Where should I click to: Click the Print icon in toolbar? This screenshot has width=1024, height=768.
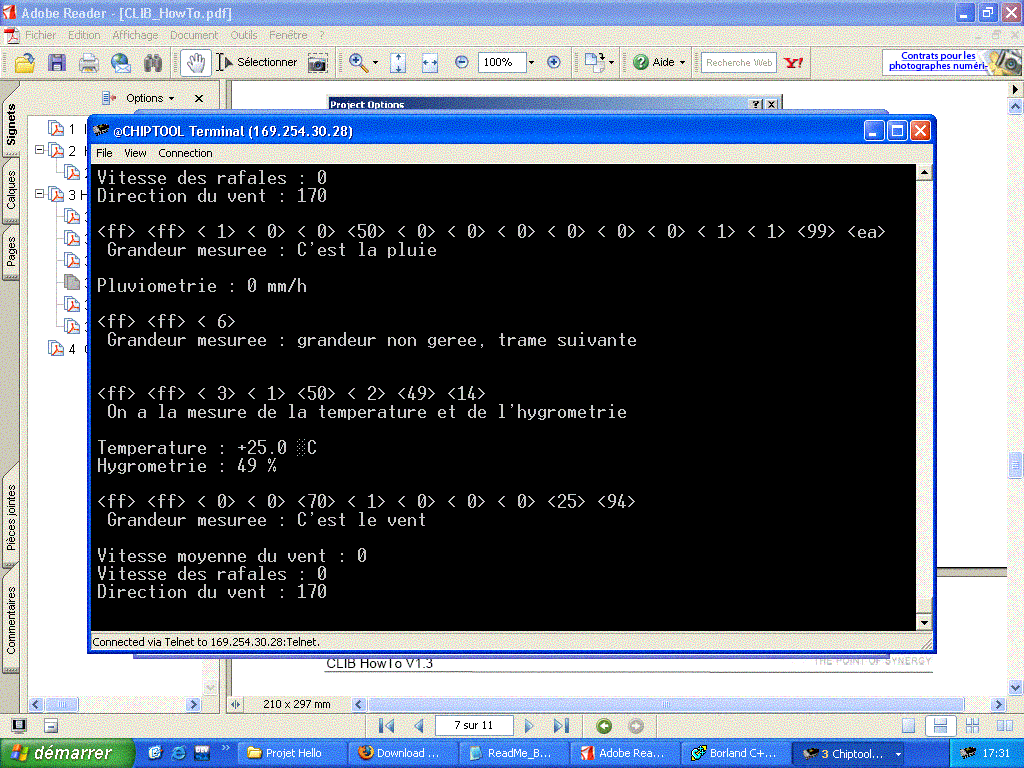89,63
